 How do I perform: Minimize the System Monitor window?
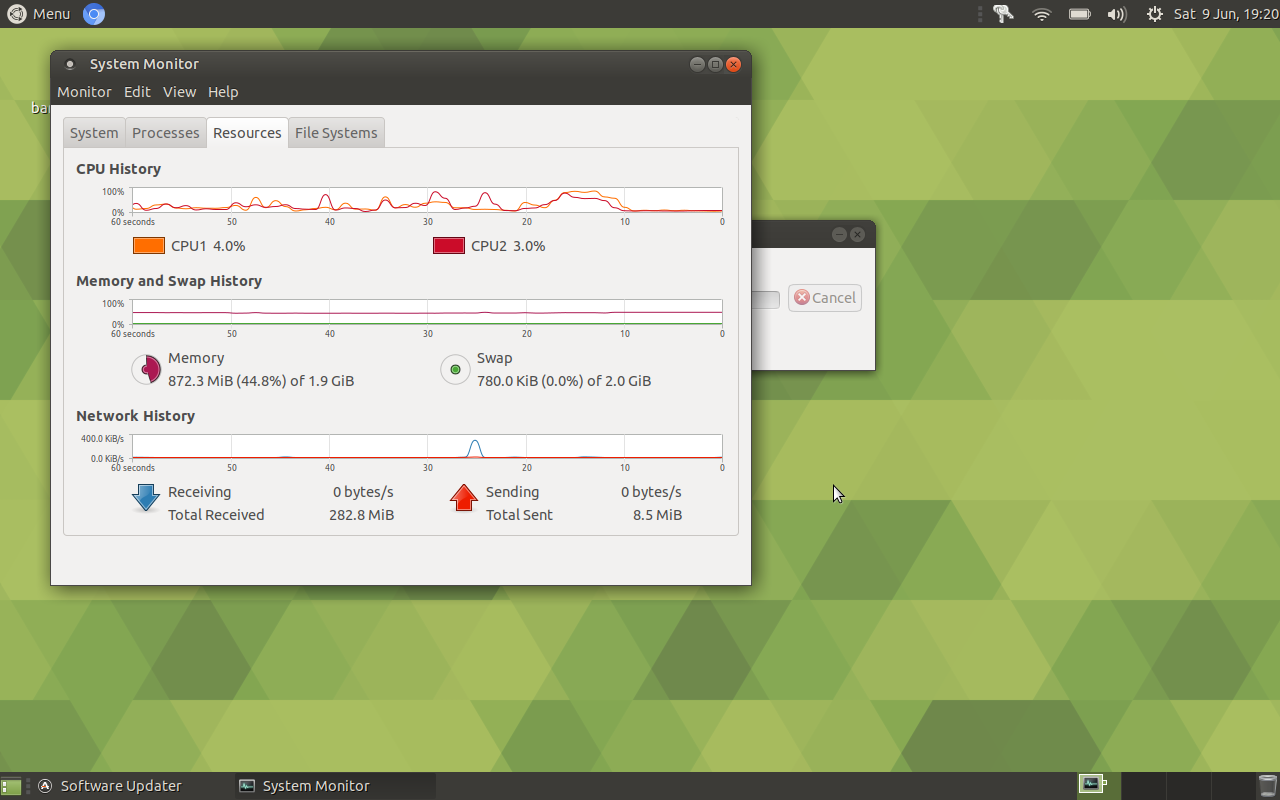click(x=697, y=64)
